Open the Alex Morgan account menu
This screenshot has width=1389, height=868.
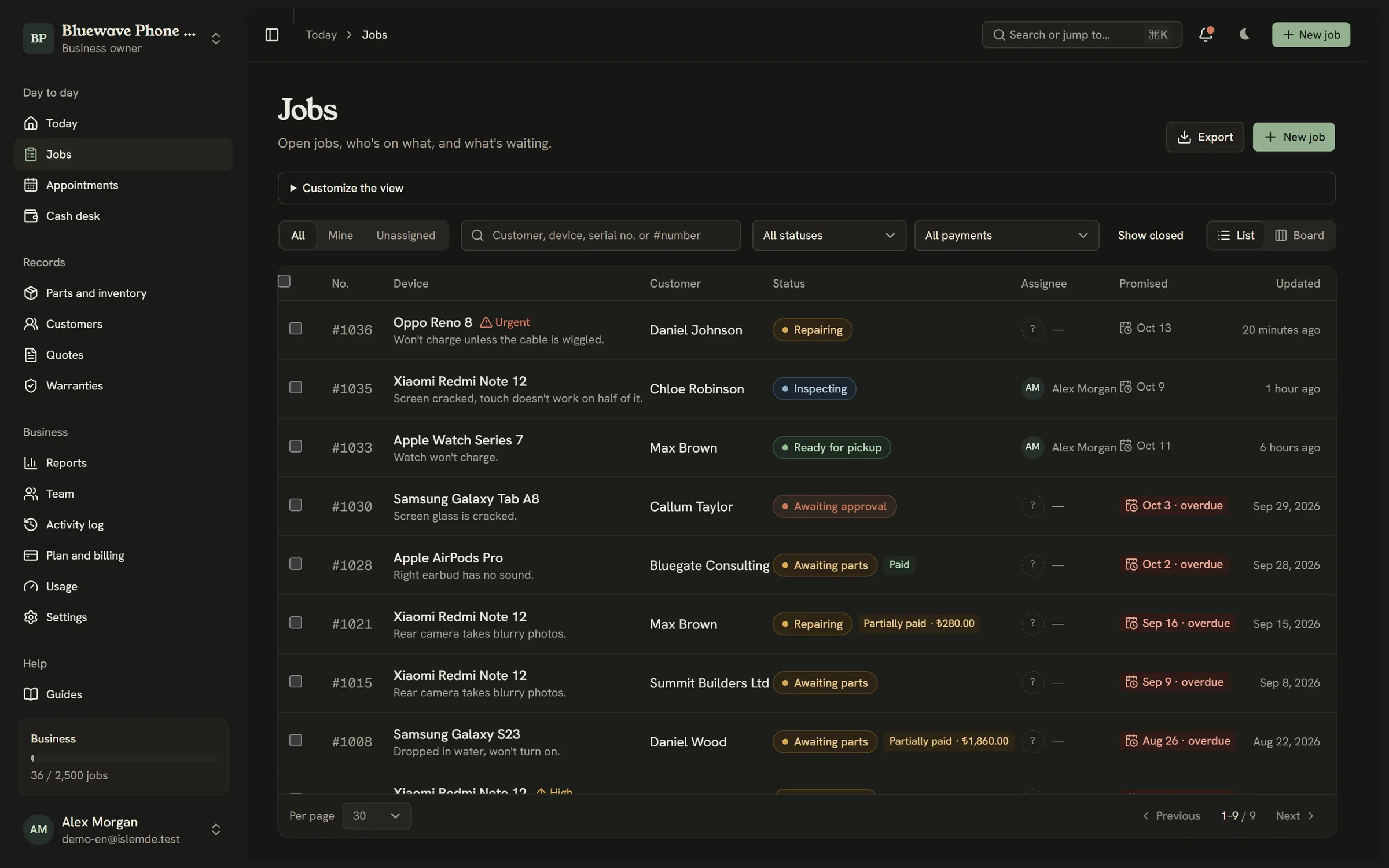coord(123,830)
